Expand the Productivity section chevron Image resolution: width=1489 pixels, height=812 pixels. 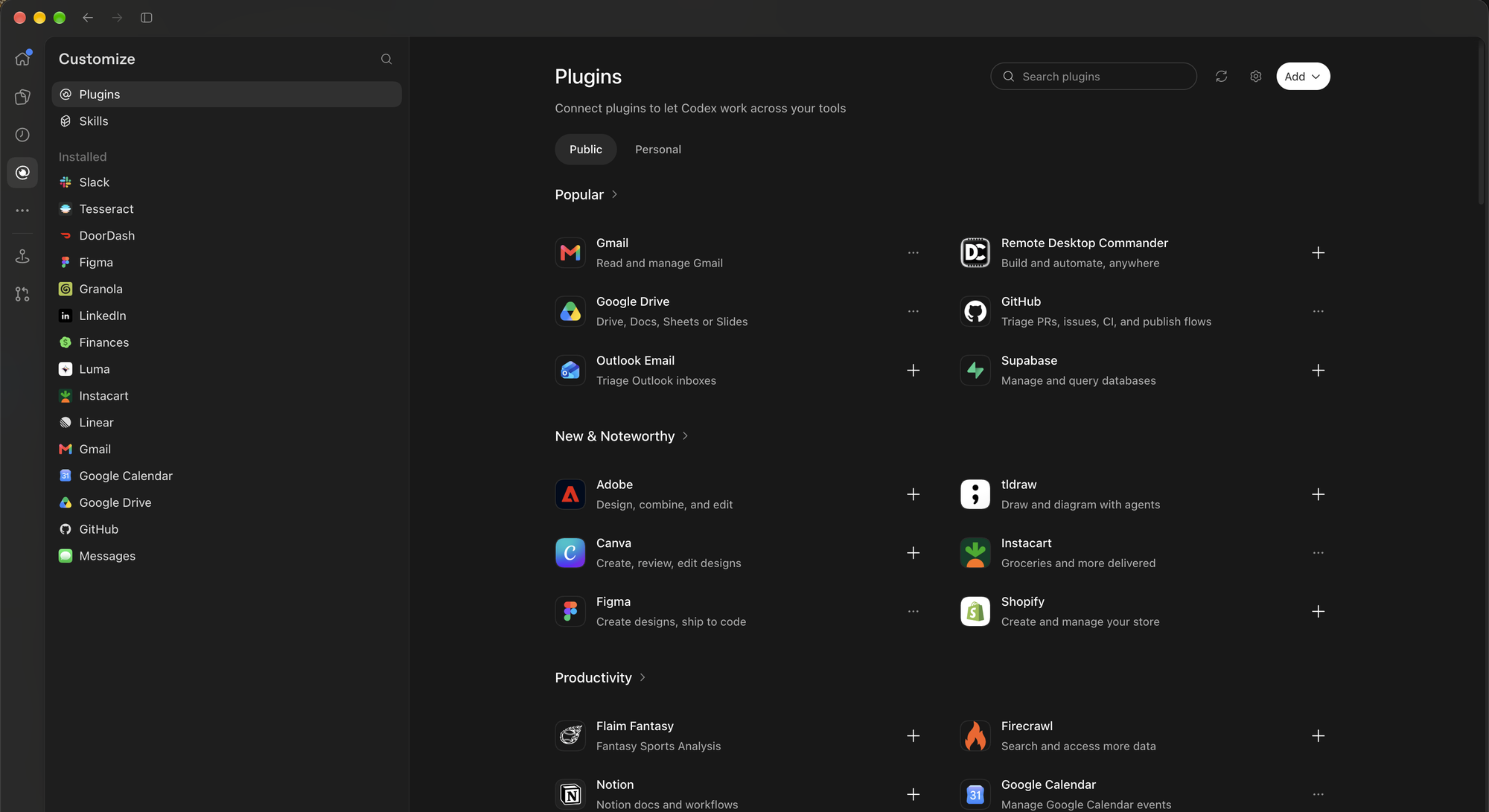[x=642, y=678]
